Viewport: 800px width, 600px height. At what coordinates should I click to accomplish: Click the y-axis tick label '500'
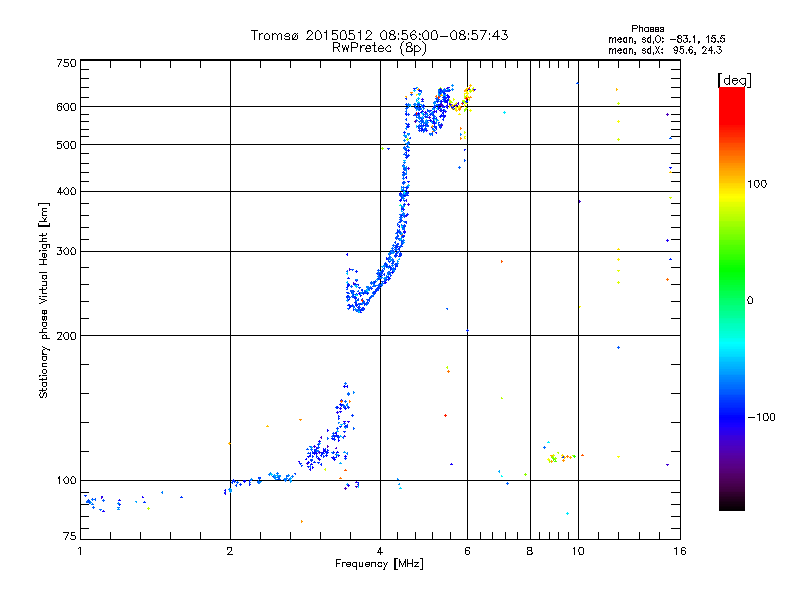(67, 145)
